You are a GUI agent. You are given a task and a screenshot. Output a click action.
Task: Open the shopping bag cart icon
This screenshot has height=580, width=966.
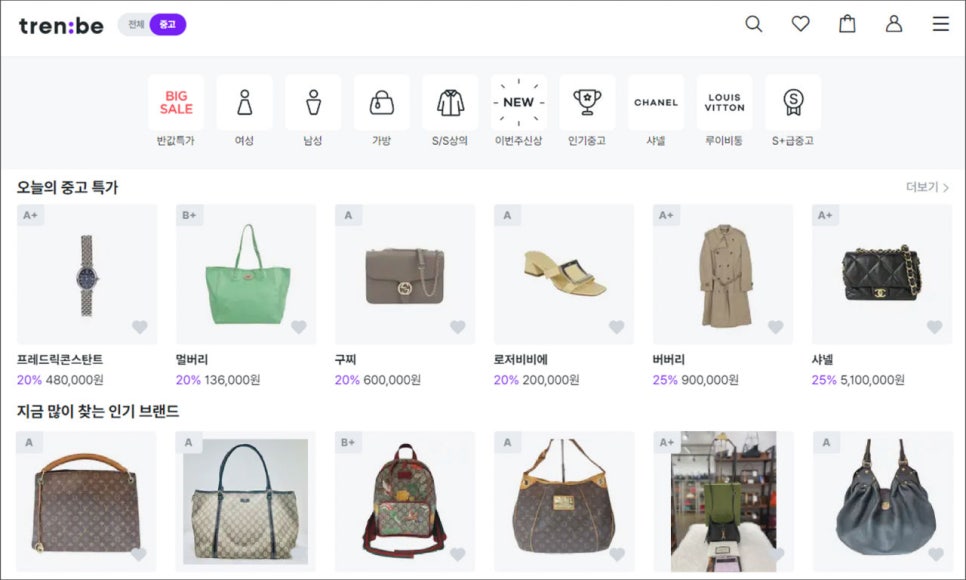click(x=847, y=24)
